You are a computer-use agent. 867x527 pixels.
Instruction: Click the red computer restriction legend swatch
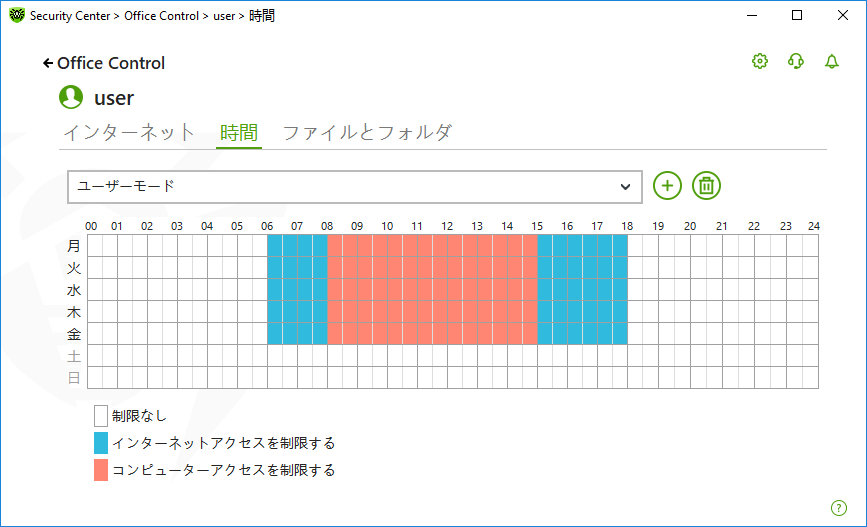pos(101,470)
